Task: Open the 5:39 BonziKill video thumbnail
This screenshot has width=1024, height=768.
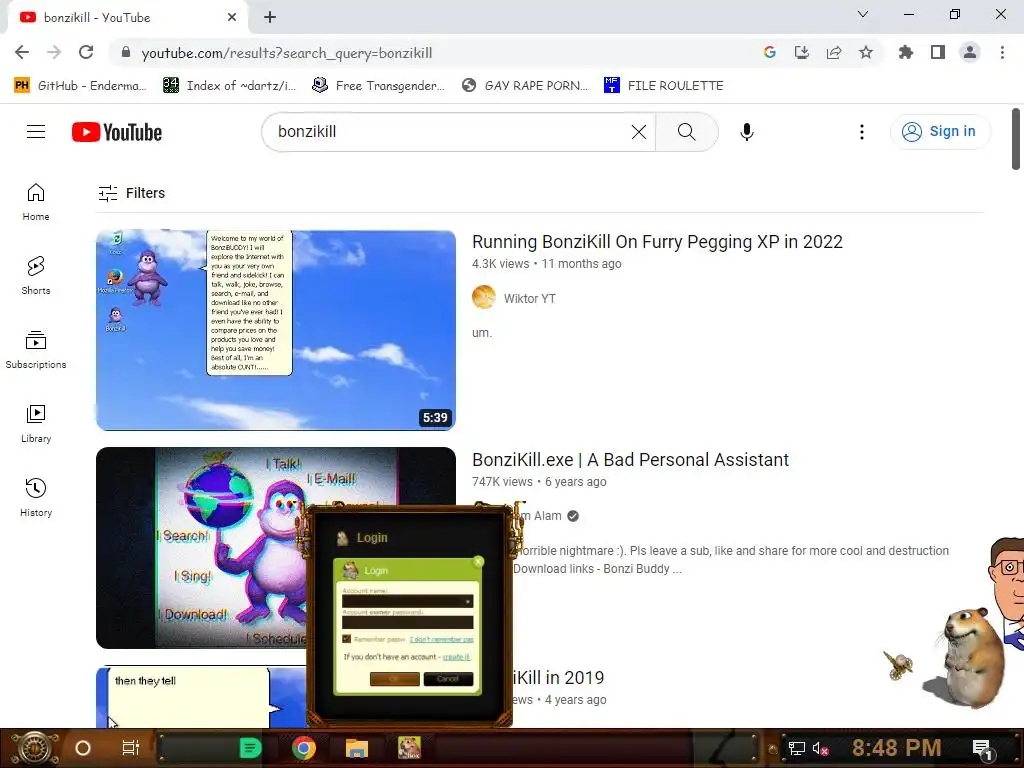Action: pos(276,330)
